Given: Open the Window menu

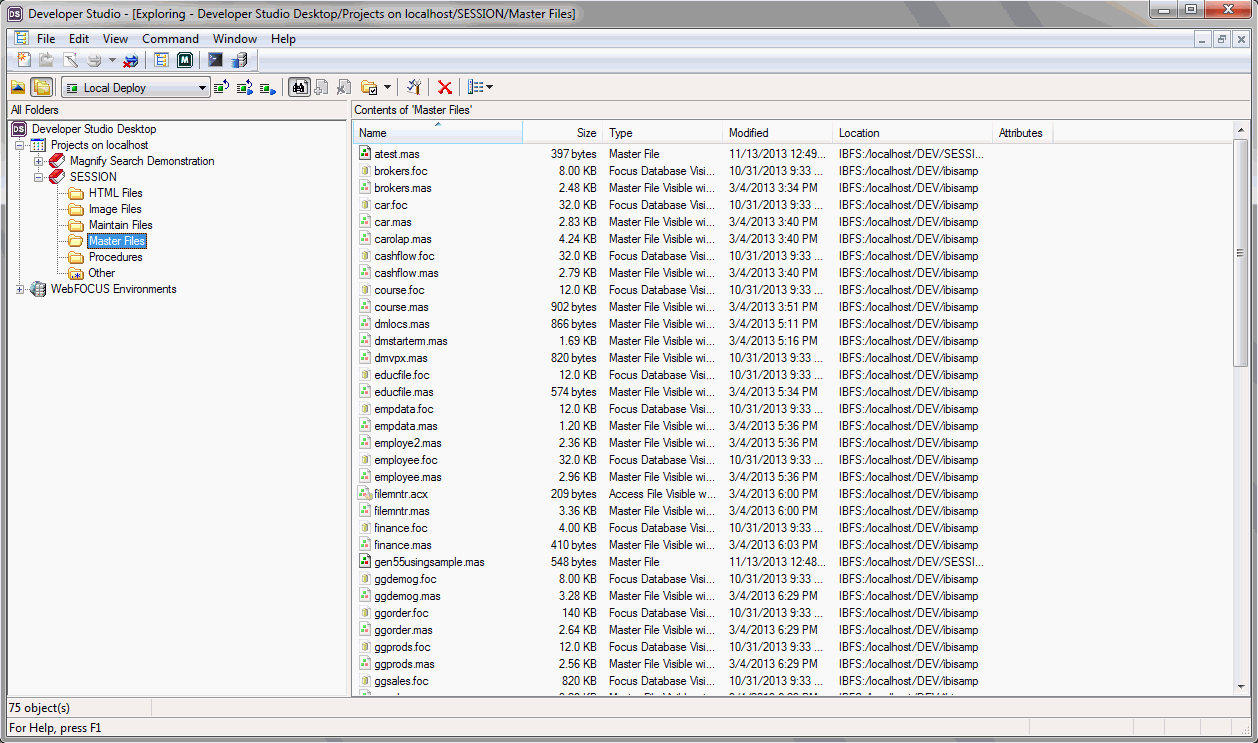Looking at the screenshot, I should [235, 39].
